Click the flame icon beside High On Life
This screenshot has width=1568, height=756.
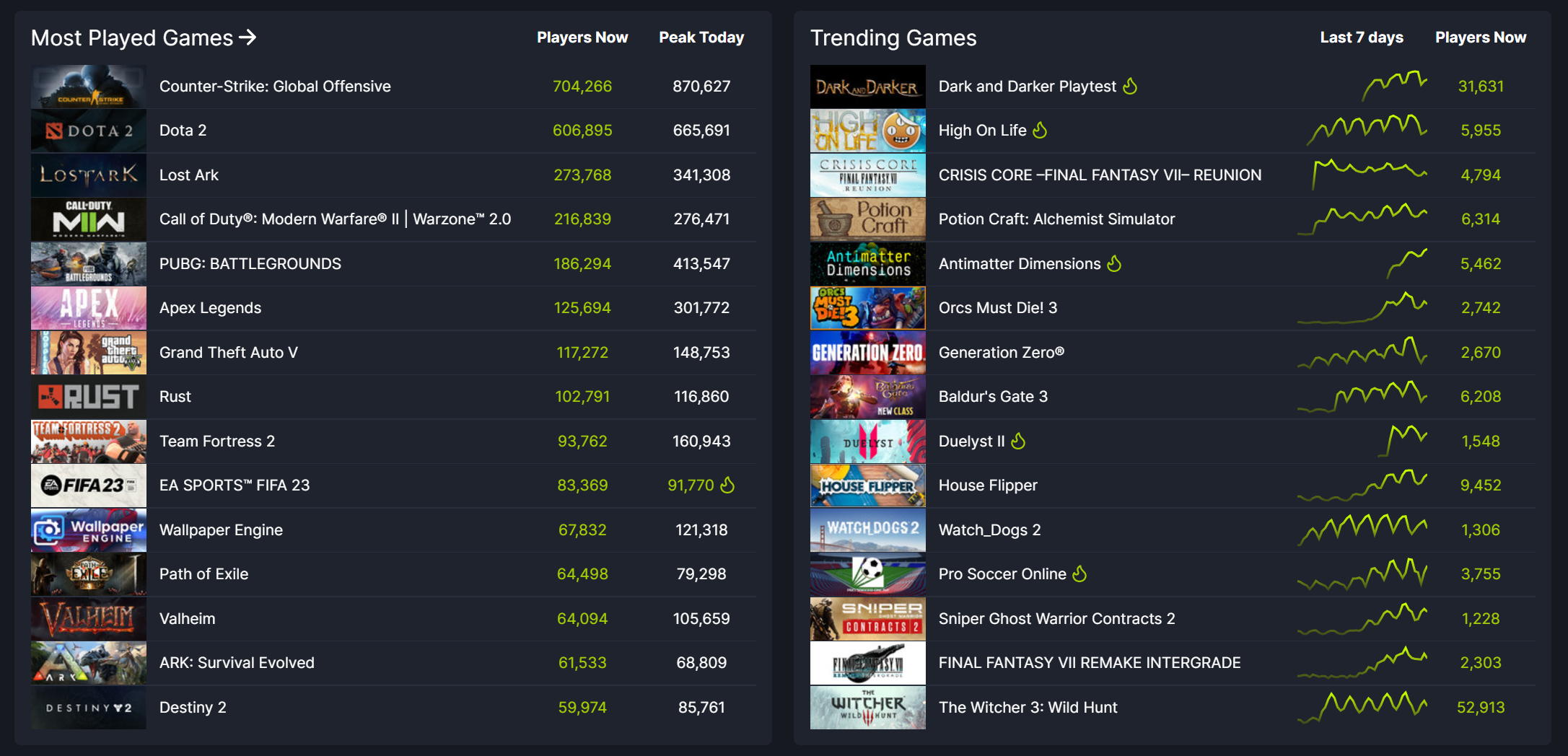1040,130
